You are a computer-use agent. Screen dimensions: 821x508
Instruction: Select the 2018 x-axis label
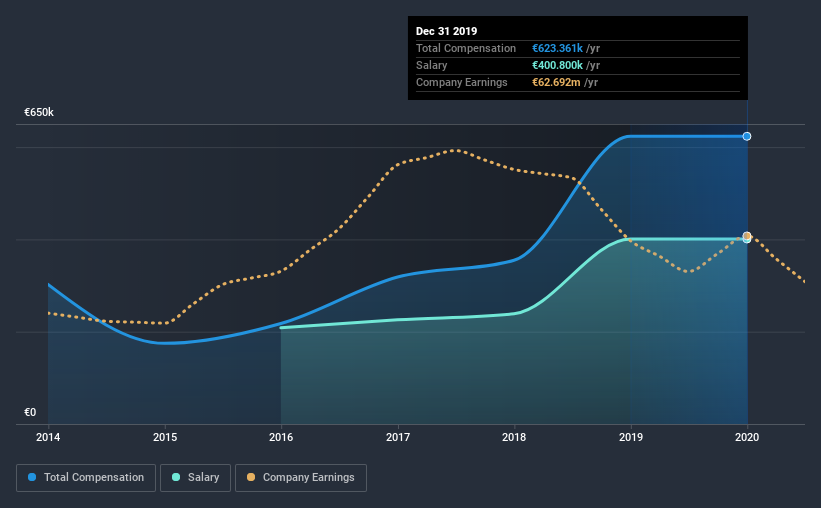[514, 437]
